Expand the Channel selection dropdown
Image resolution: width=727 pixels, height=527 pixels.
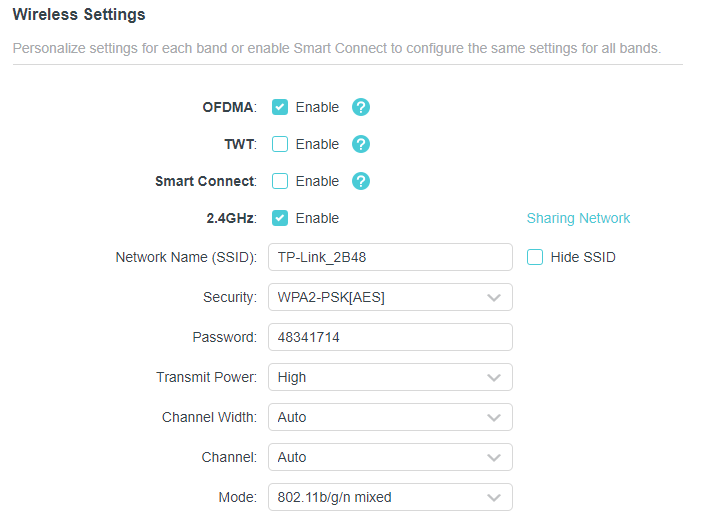(x=389, y=457)
